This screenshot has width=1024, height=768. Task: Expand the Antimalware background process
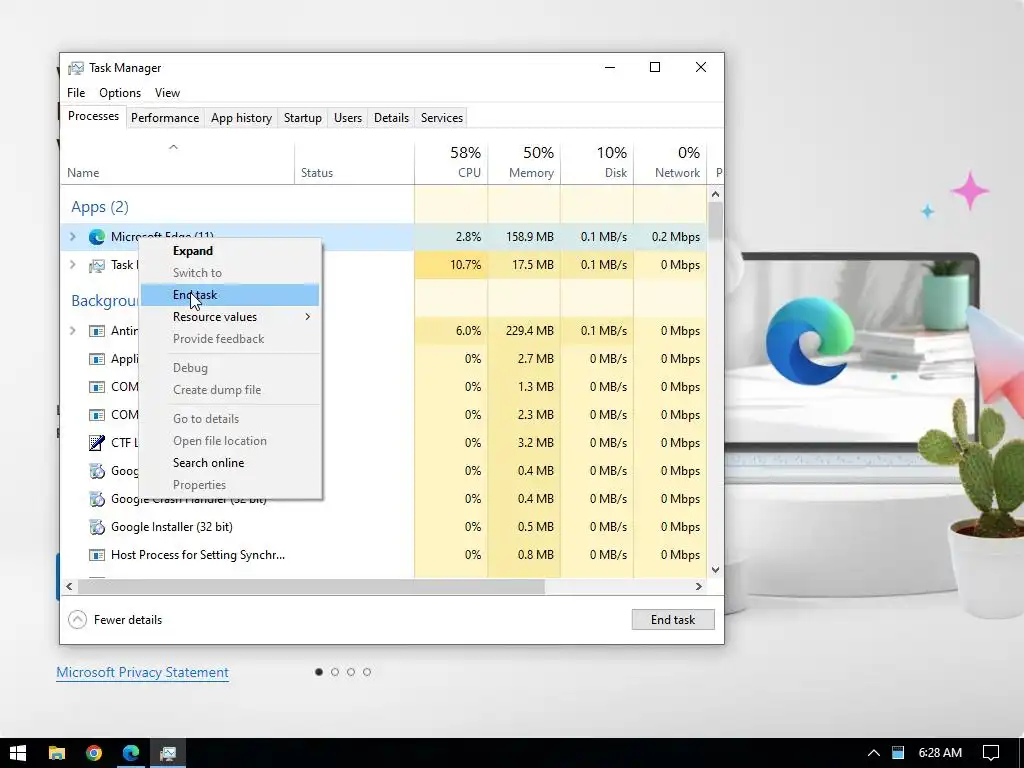[72, 330]
